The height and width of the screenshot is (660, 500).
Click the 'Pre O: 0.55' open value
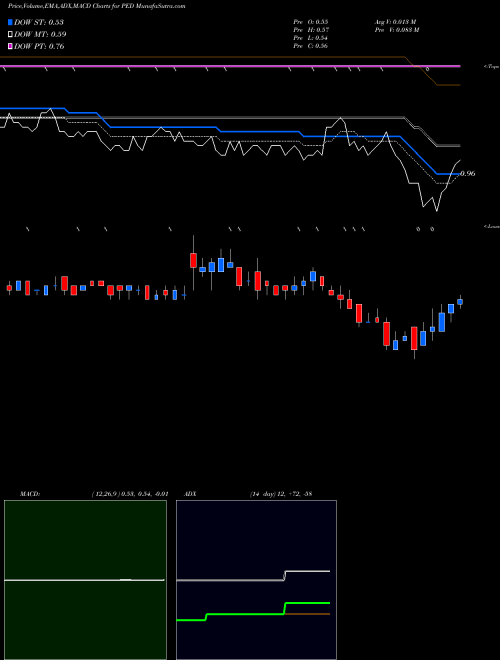(311, 22)
